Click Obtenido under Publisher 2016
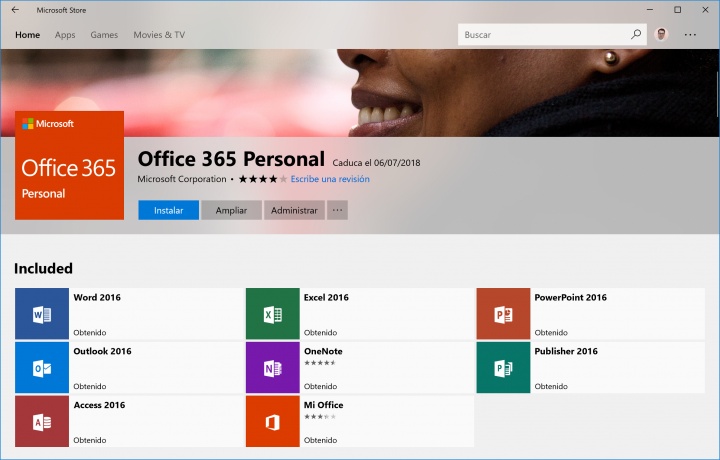 click(551, 387)
